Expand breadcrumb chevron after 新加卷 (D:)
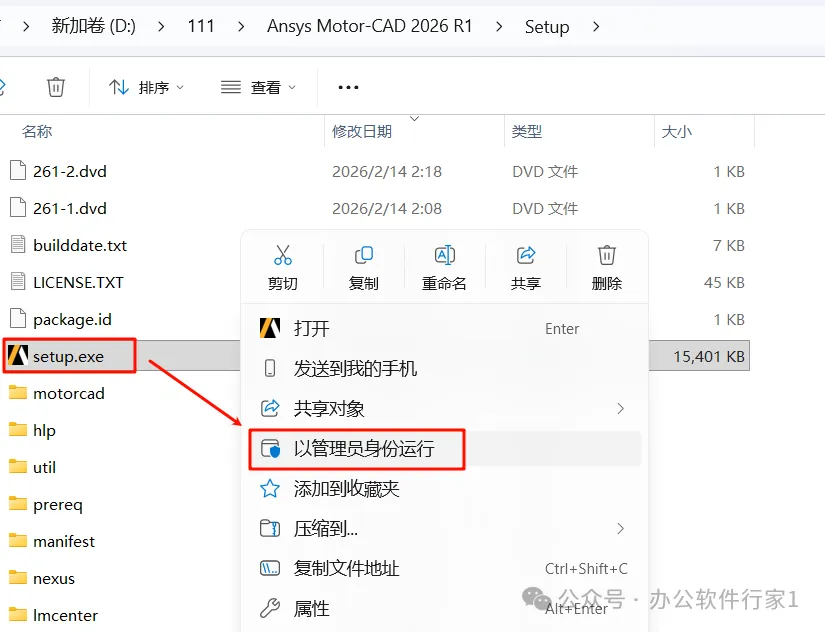Screen dimensions: 825x632 [161, 26]
